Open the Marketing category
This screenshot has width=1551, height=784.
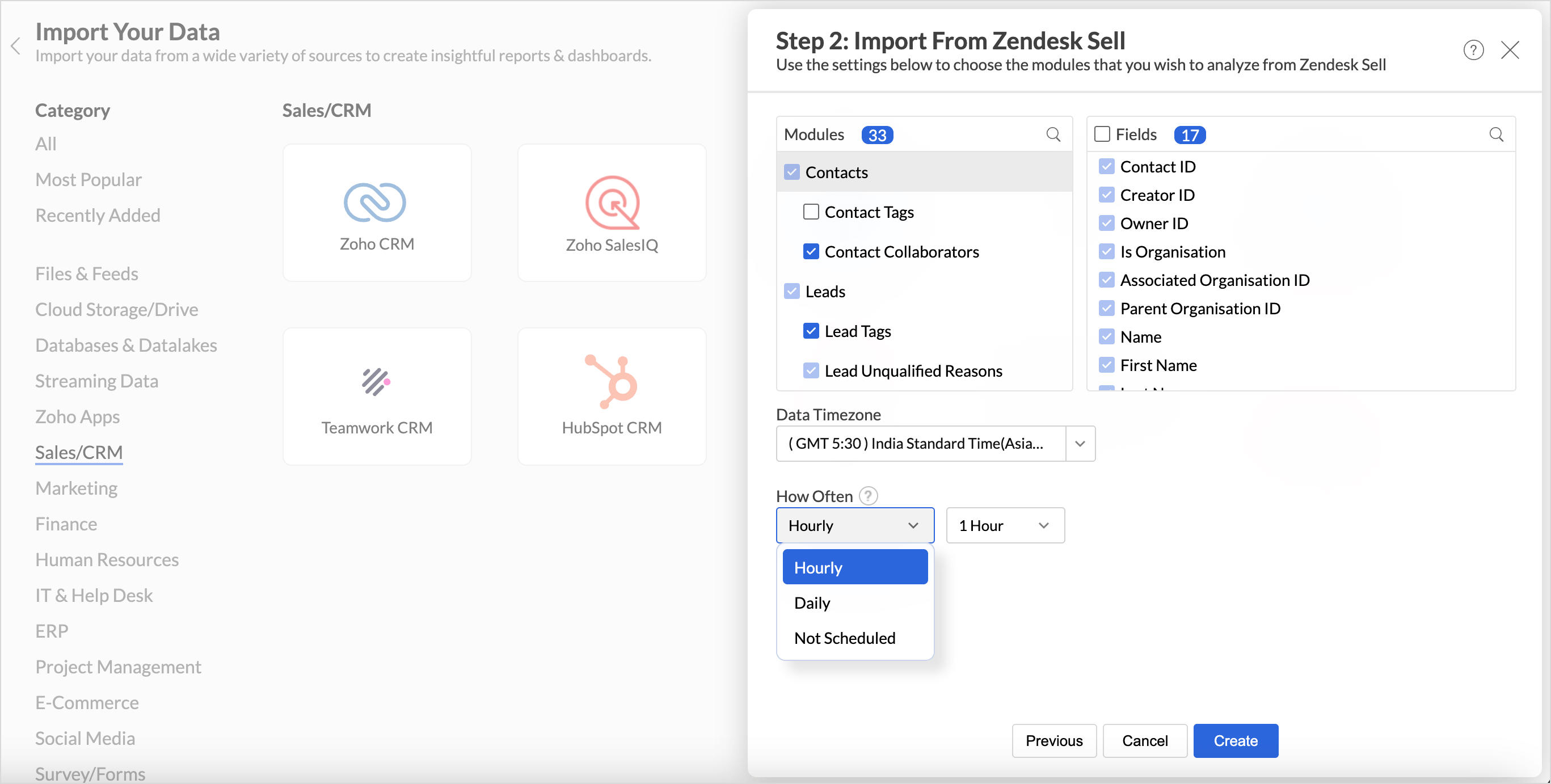77,488
